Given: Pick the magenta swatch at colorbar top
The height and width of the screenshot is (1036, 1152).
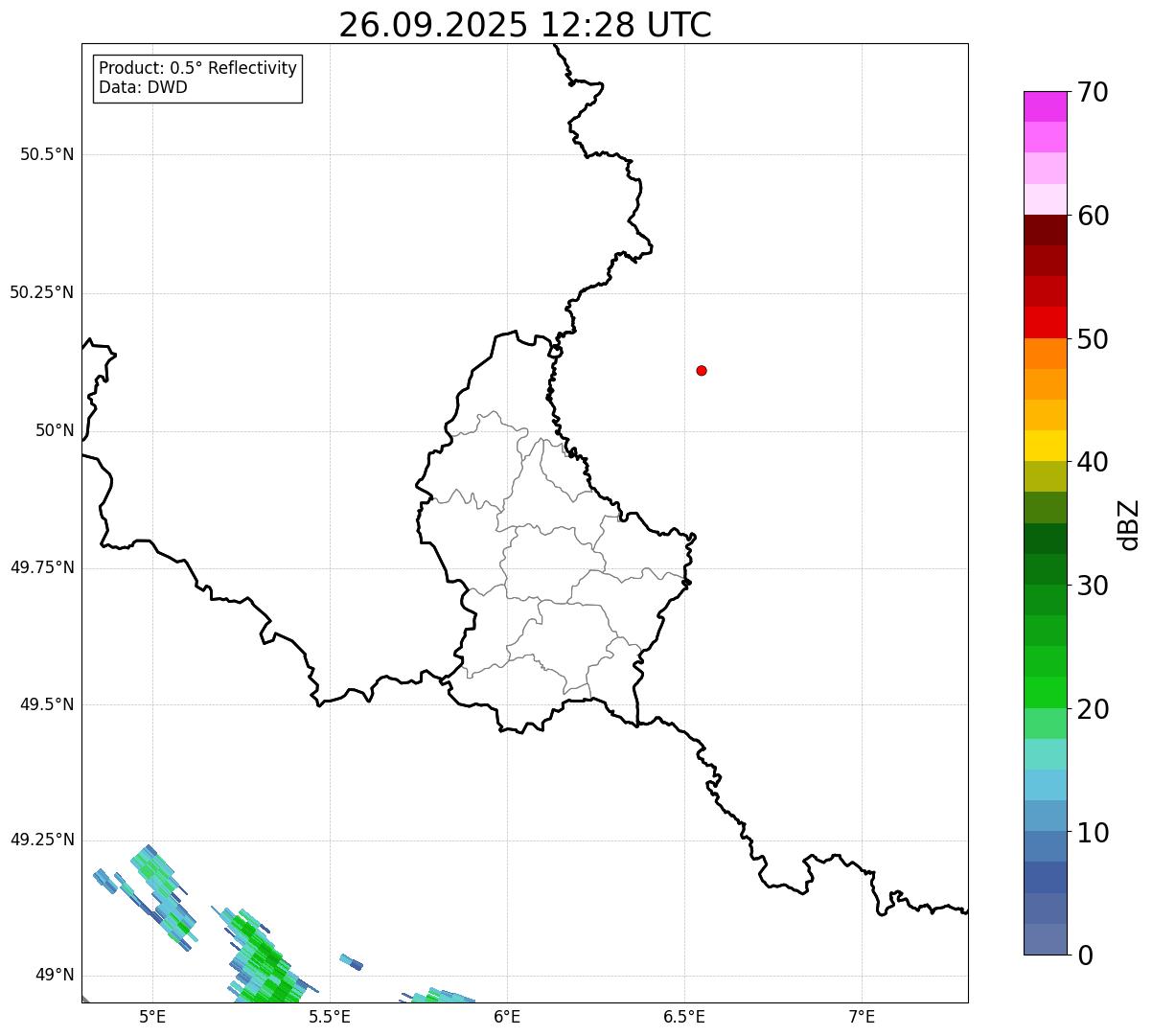Looking at the screenshot, I should coord(1045,106).
